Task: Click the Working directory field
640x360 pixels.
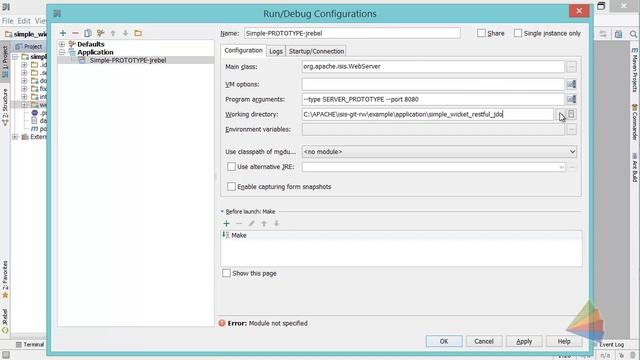Action: point(428,114)
